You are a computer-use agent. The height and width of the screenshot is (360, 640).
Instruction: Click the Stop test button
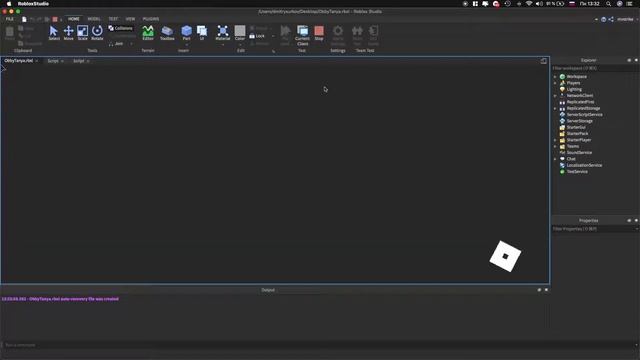pos(319,33)
